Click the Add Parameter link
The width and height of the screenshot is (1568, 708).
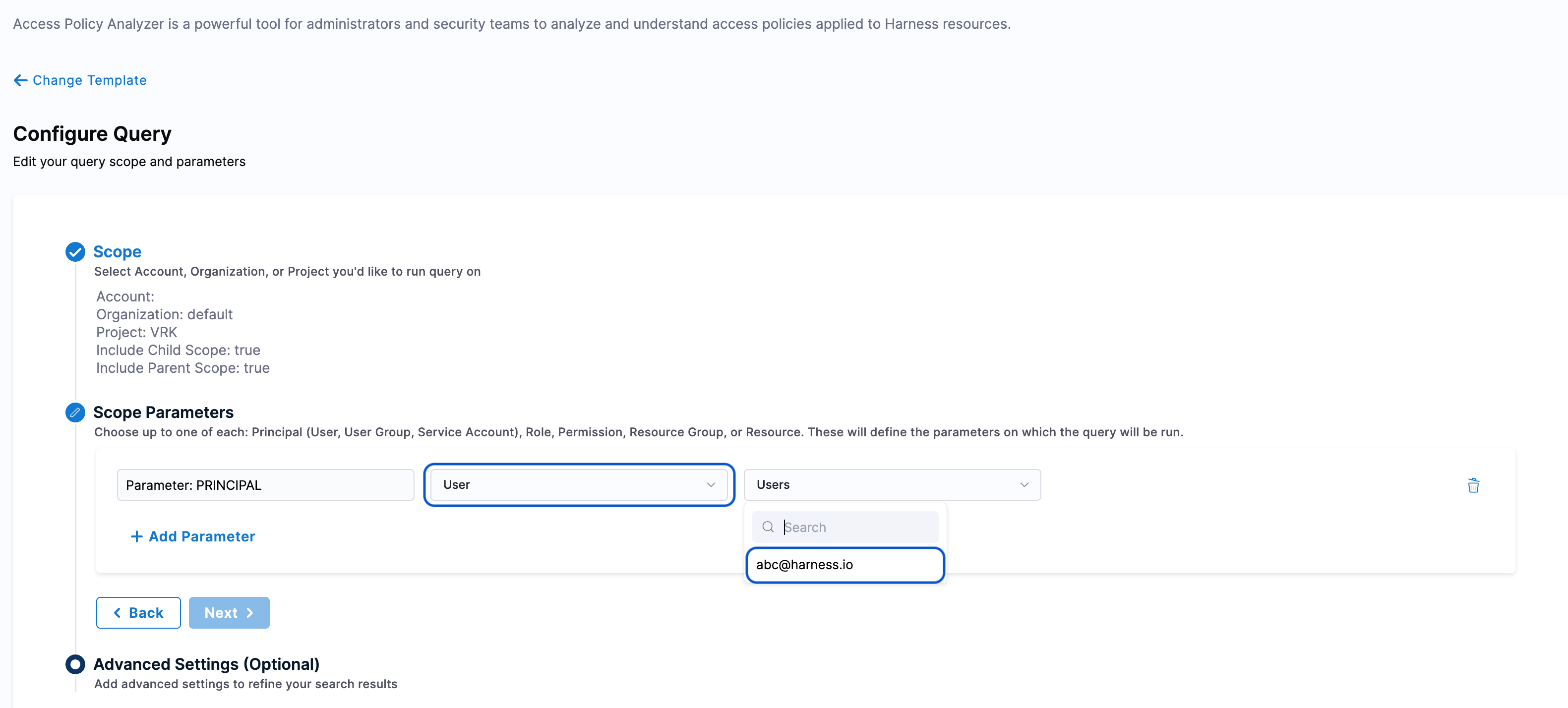[x=201, y=536]
